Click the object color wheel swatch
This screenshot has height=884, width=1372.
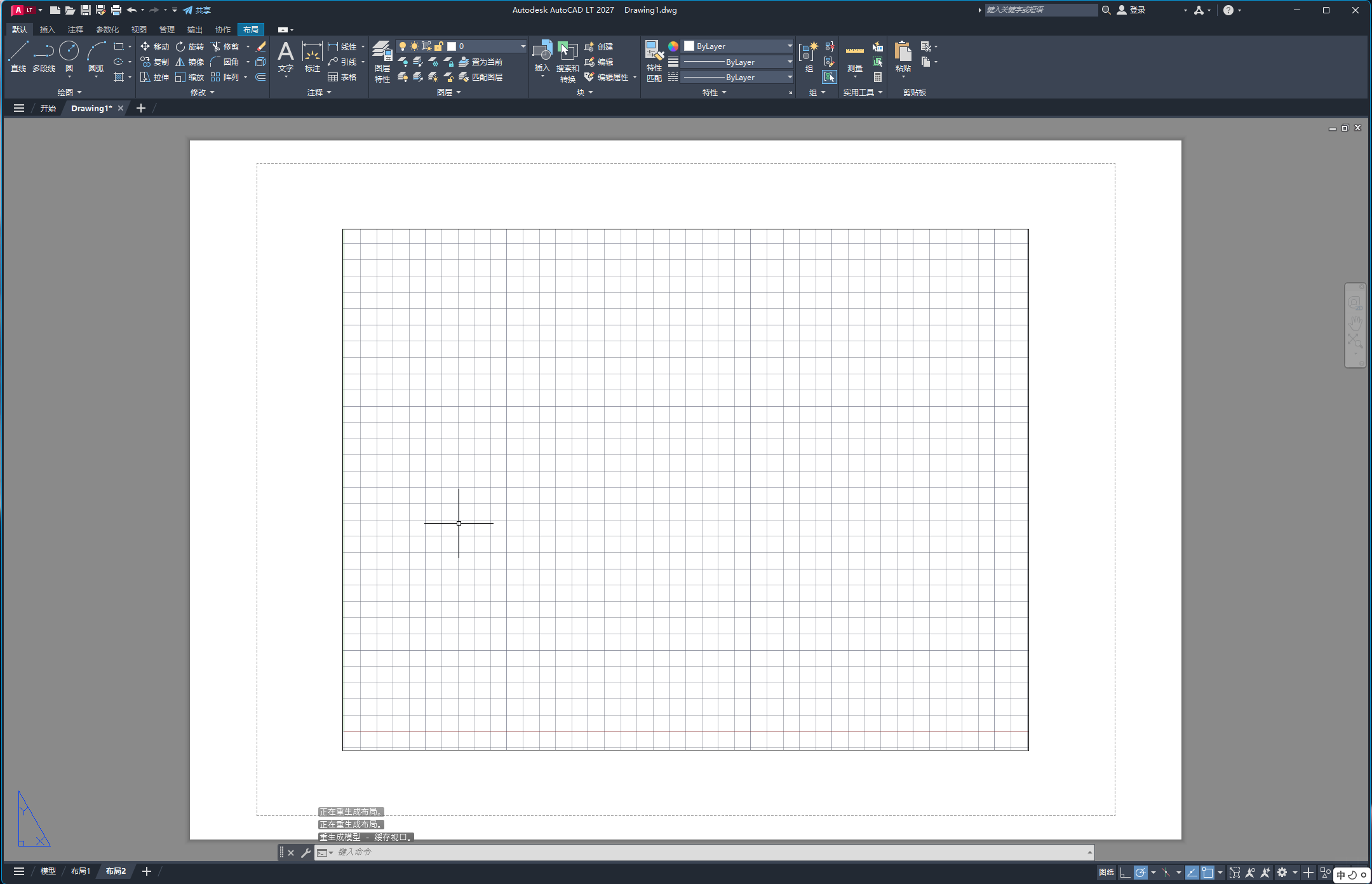point(673,46)
